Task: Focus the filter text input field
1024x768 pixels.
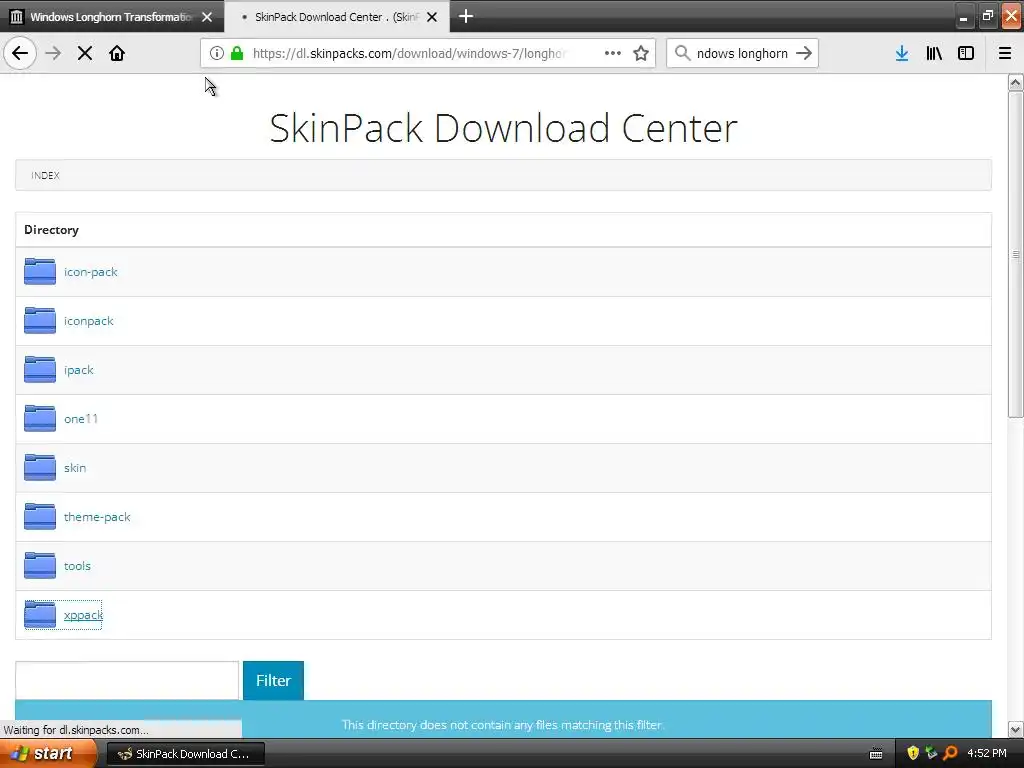Action: (x=127, y=680)
